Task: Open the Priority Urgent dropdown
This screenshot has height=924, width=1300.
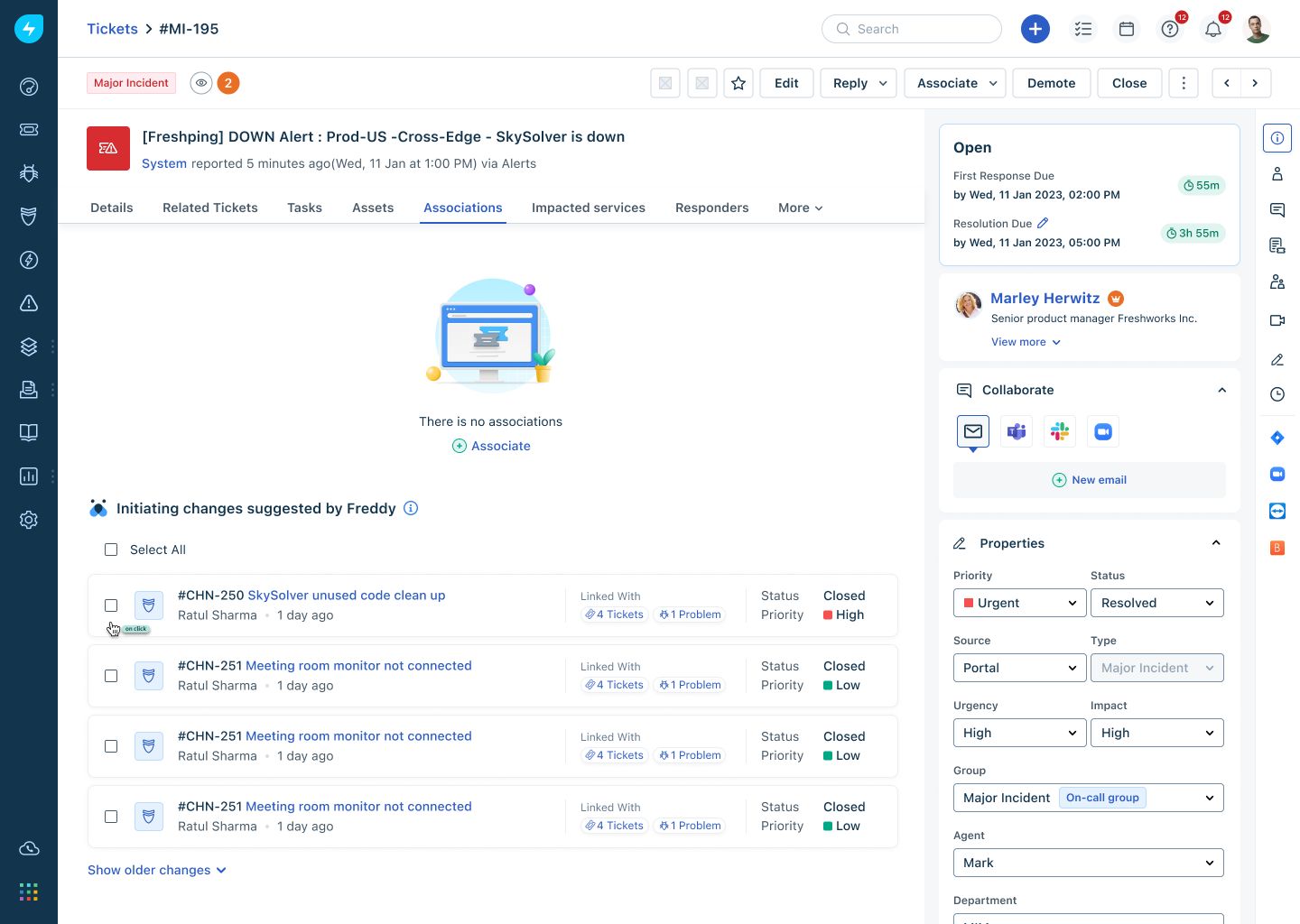Action: point(1019,603)
